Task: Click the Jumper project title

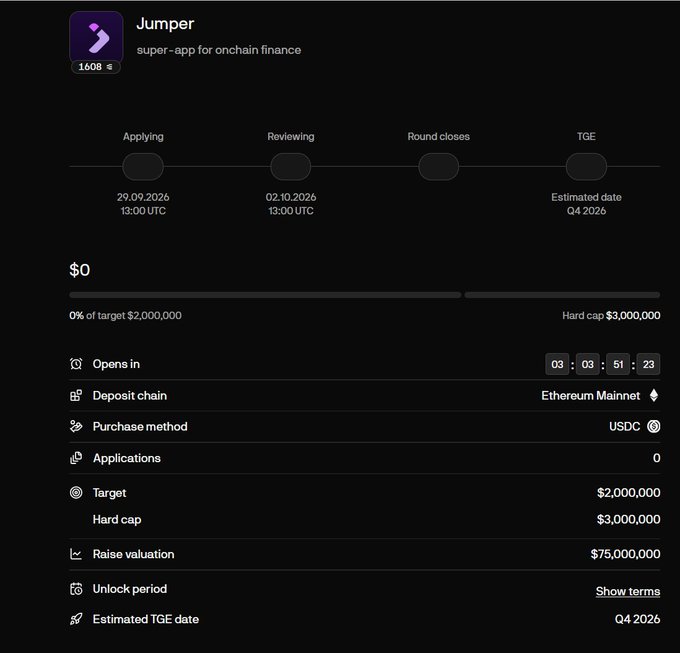Action: [165, 23]
